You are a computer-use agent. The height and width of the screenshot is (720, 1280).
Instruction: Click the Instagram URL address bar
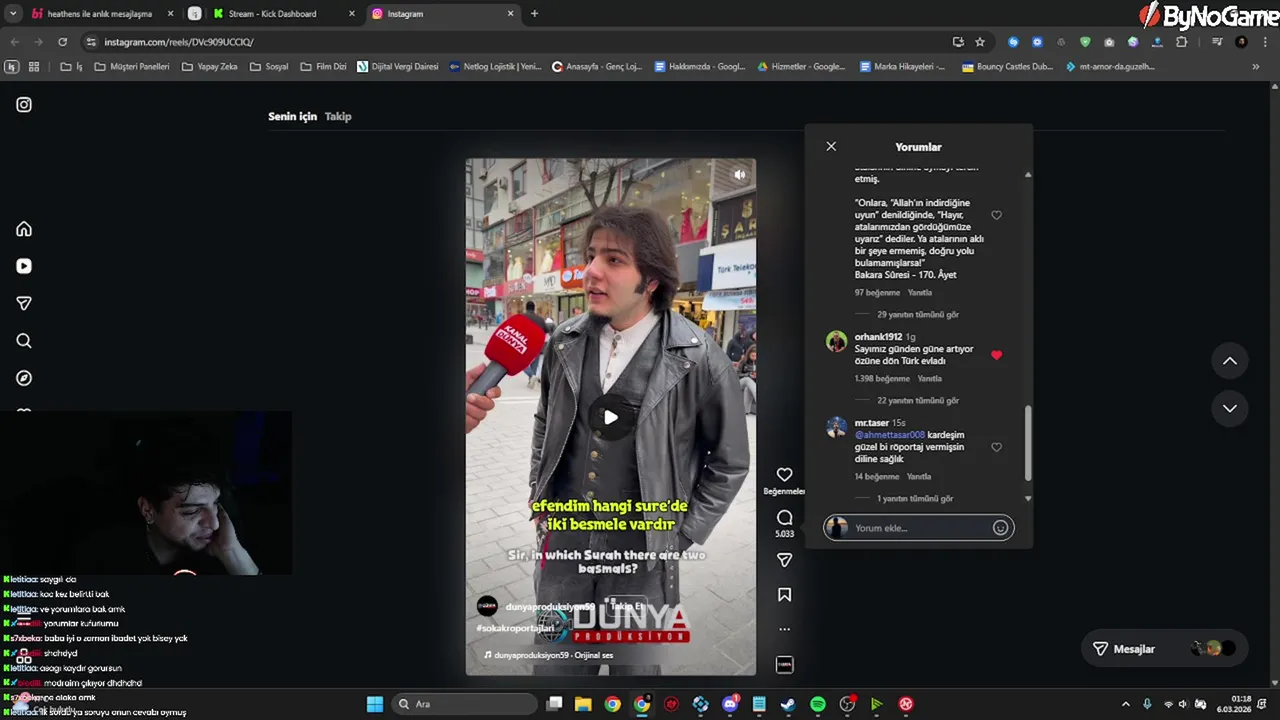coord(520,42)
